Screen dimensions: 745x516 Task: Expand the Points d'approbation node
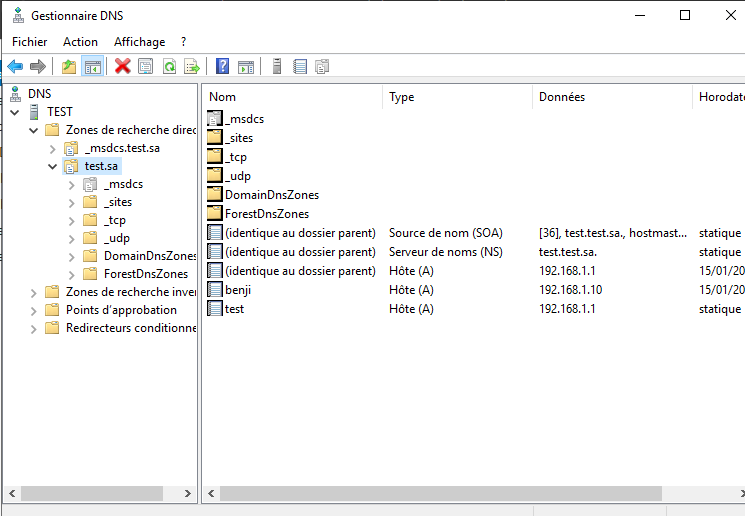point(35,310)
